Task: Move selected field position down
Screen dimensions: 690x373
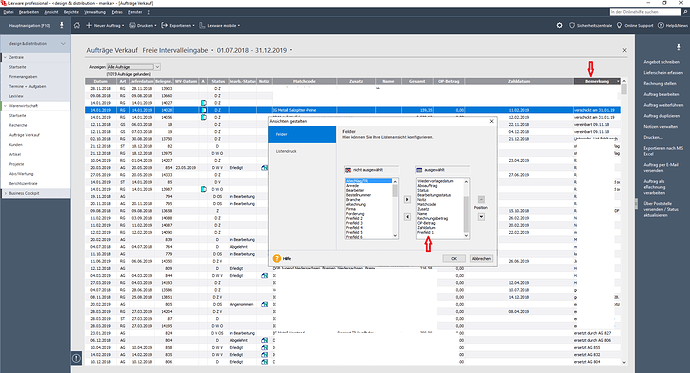Action: click(481, 216)
